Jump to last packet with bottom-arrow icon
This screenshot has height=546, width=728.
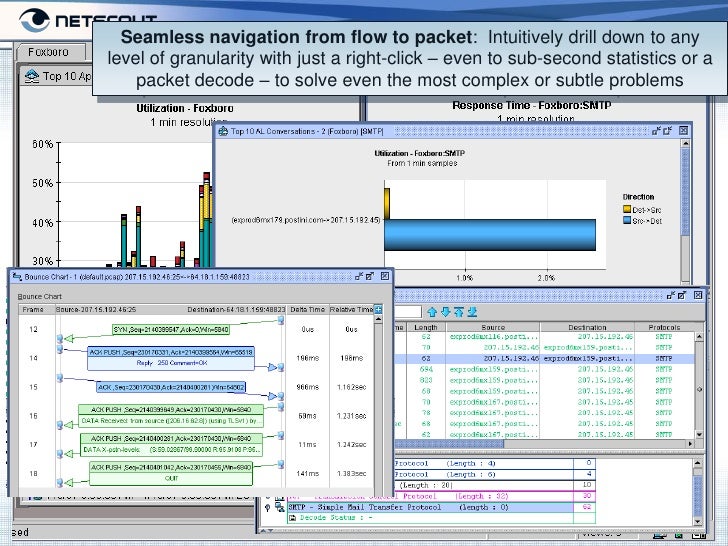[472, 312]
